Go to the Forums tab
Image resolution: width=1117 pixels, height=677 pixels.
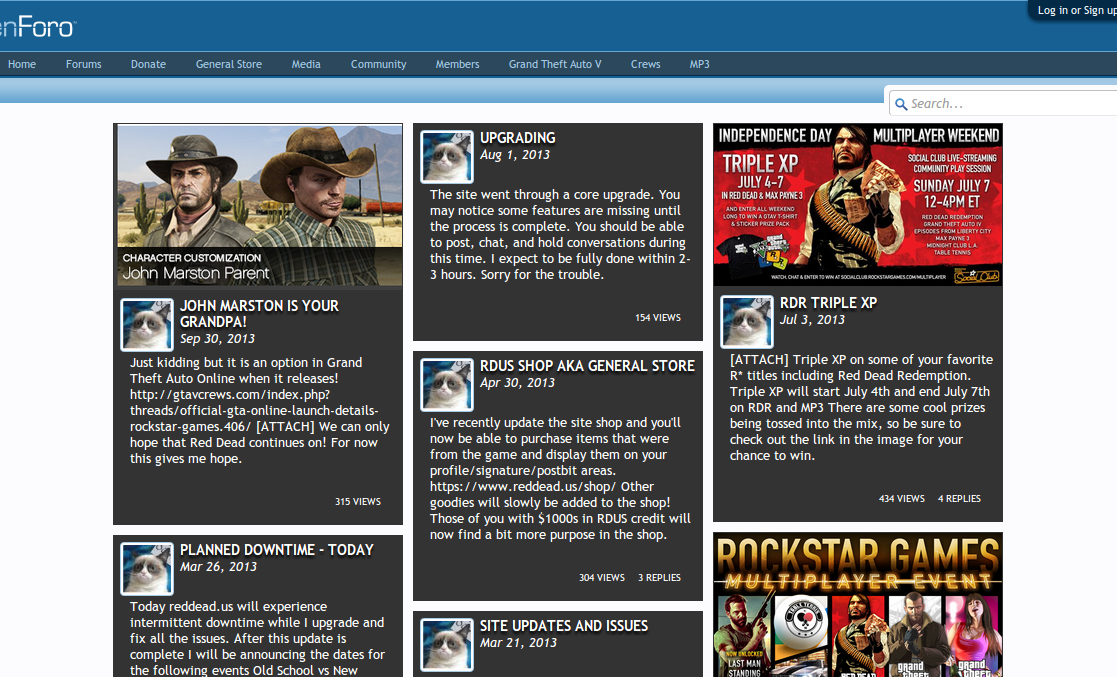pos(83,64)
